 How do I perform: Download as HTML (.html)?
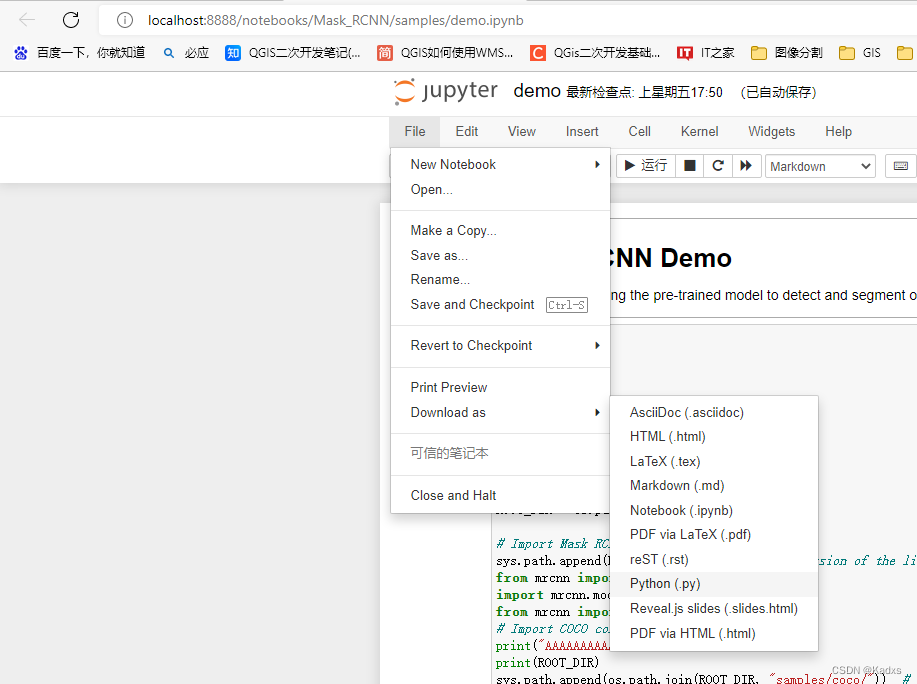[713, 437]
